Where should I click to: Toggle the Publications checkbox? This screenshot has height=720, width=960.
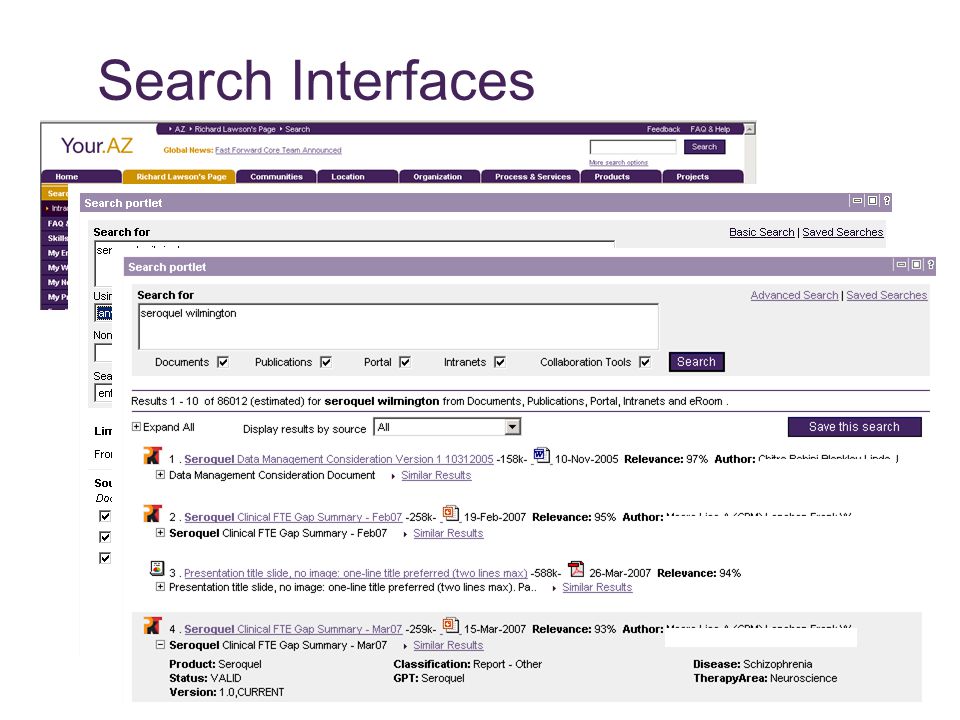[x=326, y=362]
